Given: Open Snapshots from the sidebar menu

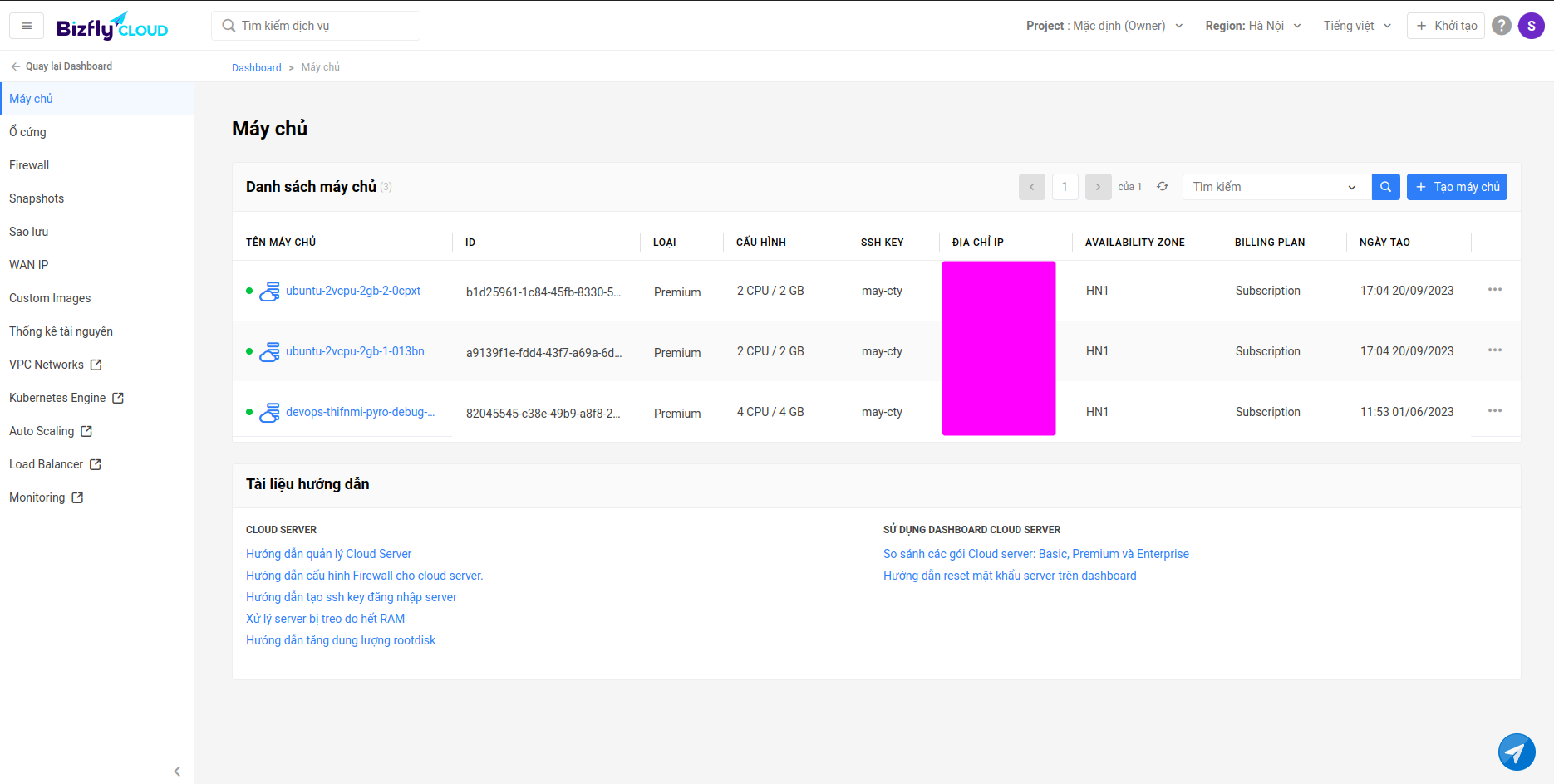Looking at the screenshot, I should [x=37, y=198].
